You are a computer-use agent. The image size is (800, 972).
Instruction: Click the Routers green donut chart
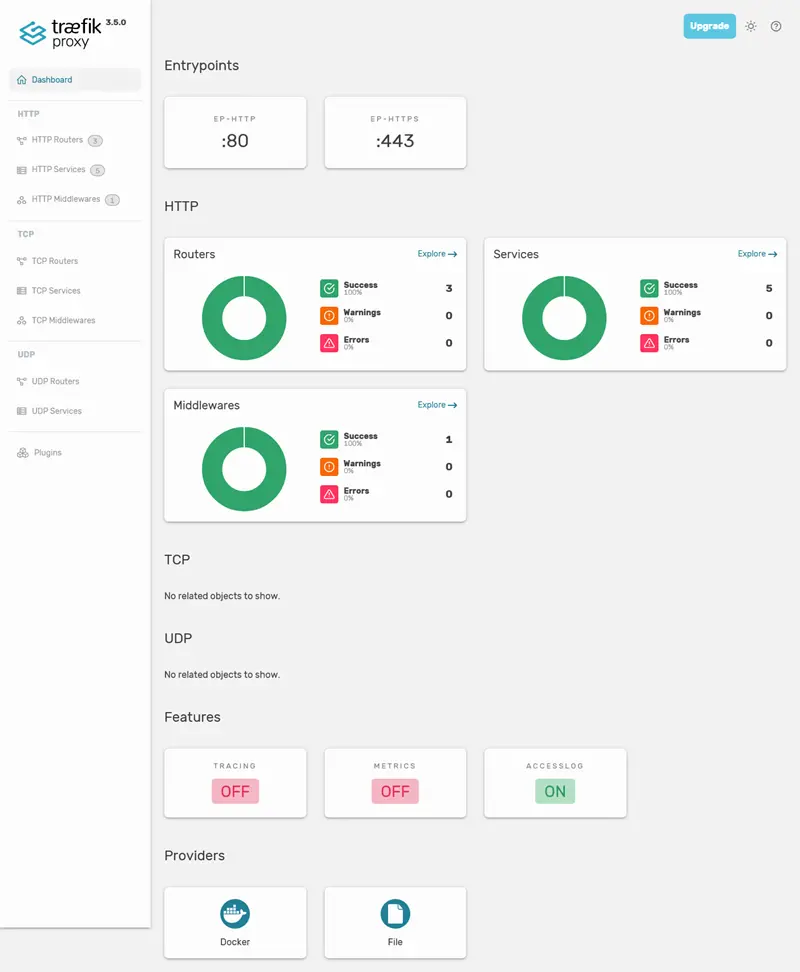[x=244, y=318]
